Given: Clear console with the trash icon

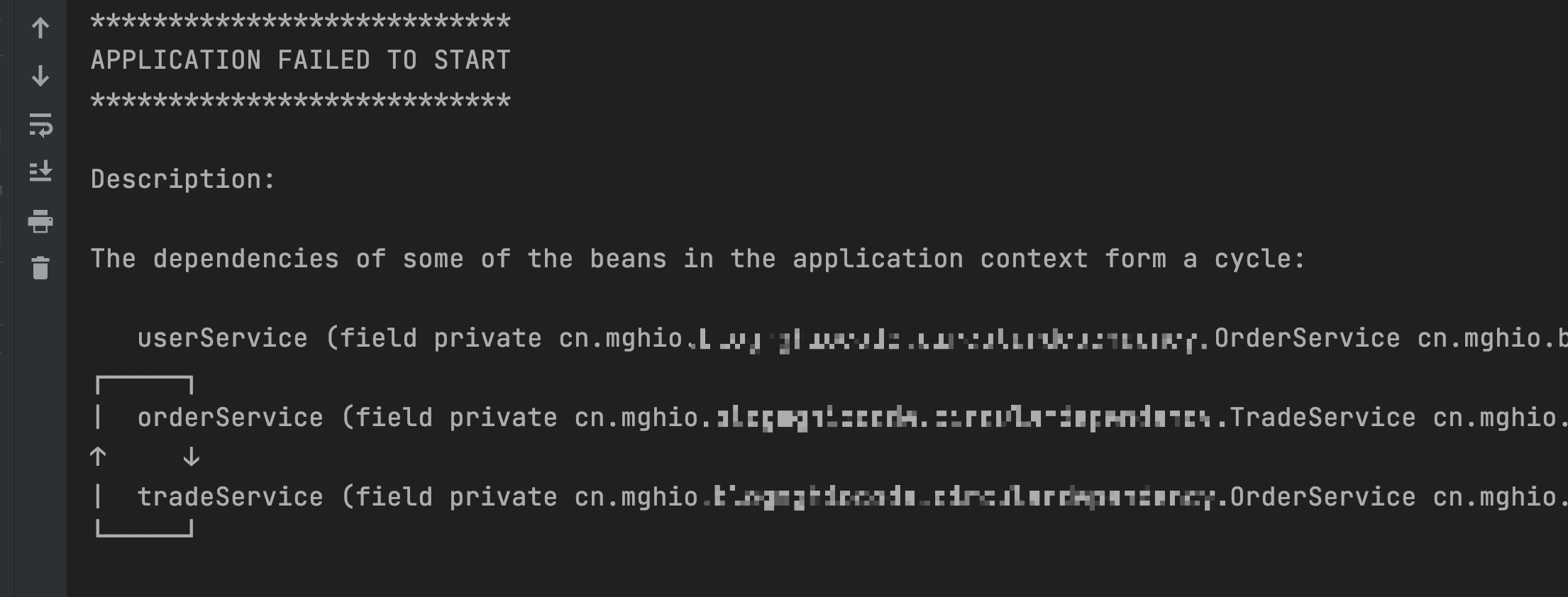Looking at the screenshot, I should tap(40, 268).
